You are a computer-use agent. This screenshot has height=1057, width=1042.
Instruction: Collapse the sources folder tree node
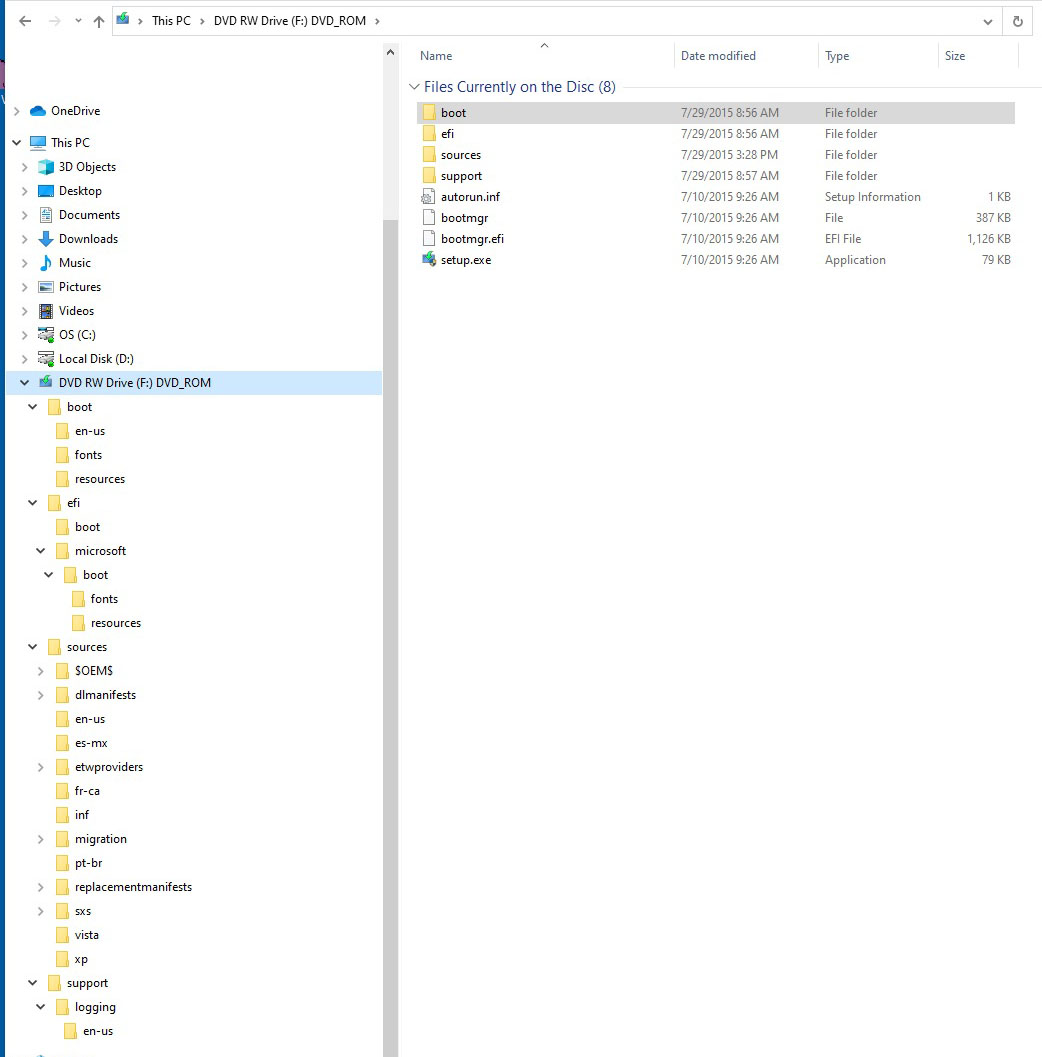[x=32, y=647]
